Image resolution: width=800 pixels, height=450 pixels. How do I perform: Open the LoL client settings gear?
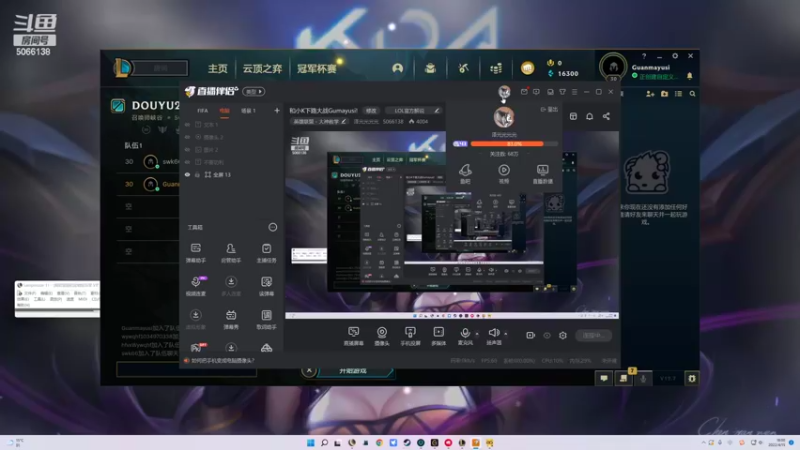click(675, 56)
